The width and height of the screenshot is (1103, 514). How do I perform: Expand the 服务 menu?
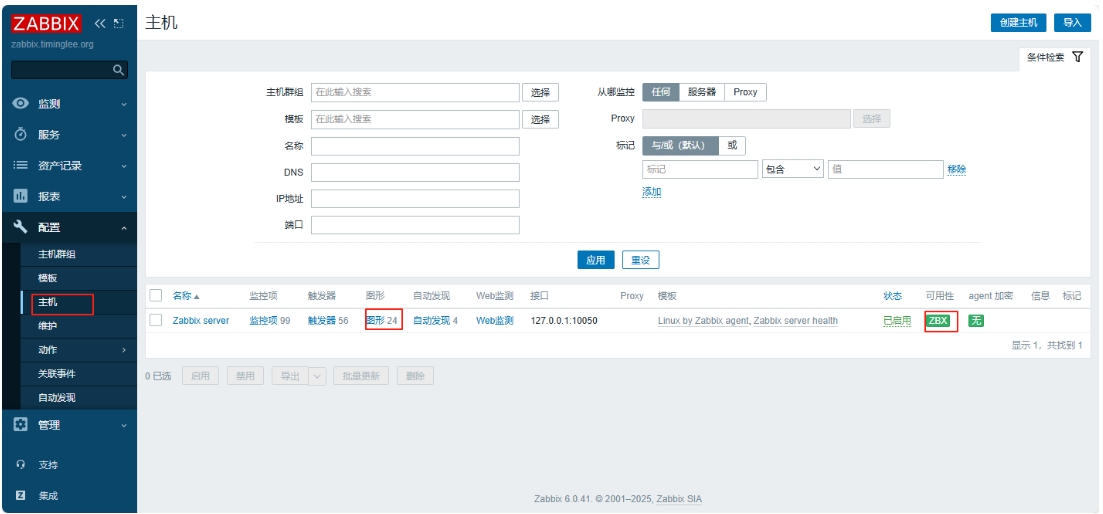click(125, 135)
